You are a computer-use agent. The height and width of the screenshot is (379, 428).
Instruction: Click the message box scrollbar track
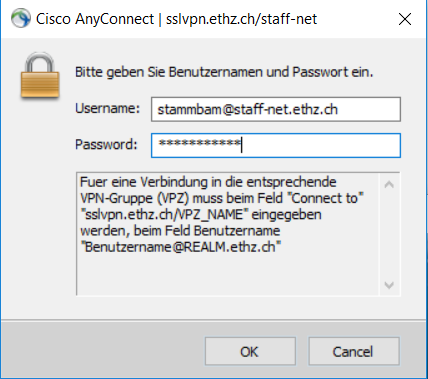pyautogui.click(x=389, y=235)
